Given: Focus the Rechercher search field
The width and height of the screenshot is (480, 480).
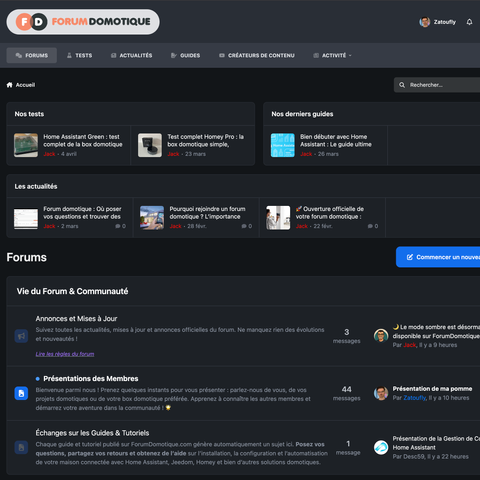Looking at the screenshot, I should pyautogui.click(x=437, y=85).
